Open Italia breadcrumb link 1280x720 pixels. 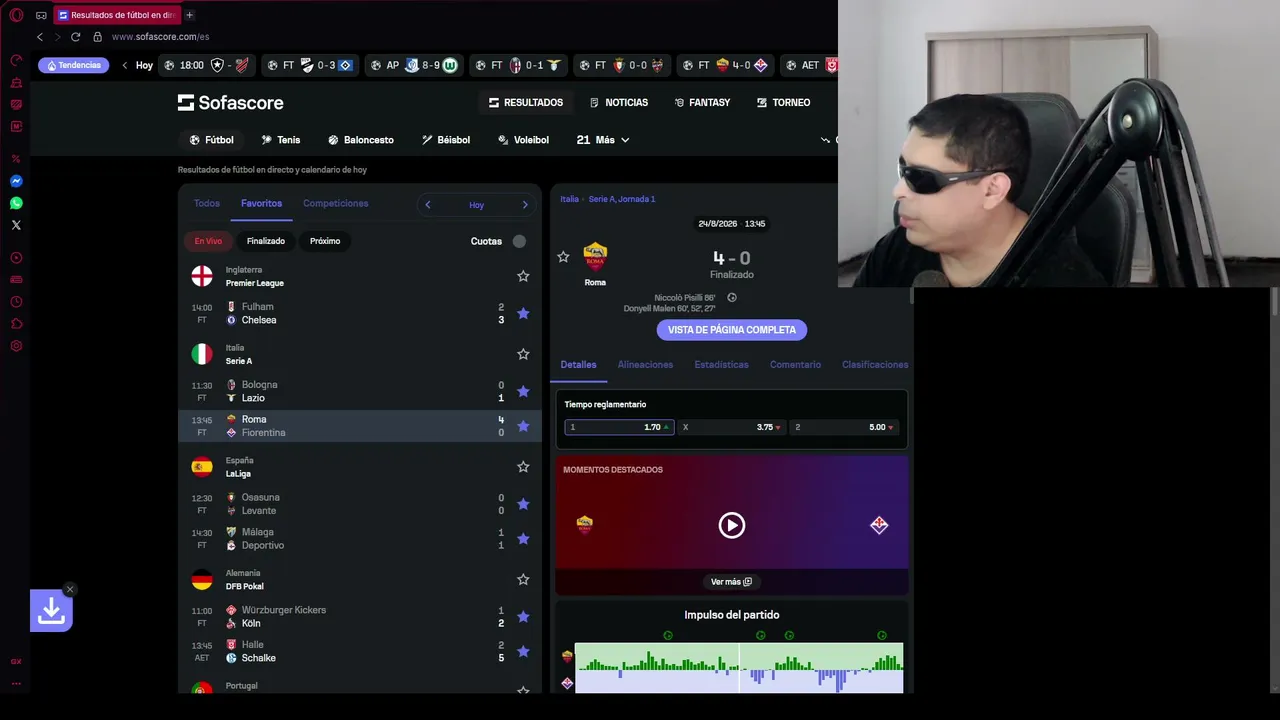(x=569, y=199)
